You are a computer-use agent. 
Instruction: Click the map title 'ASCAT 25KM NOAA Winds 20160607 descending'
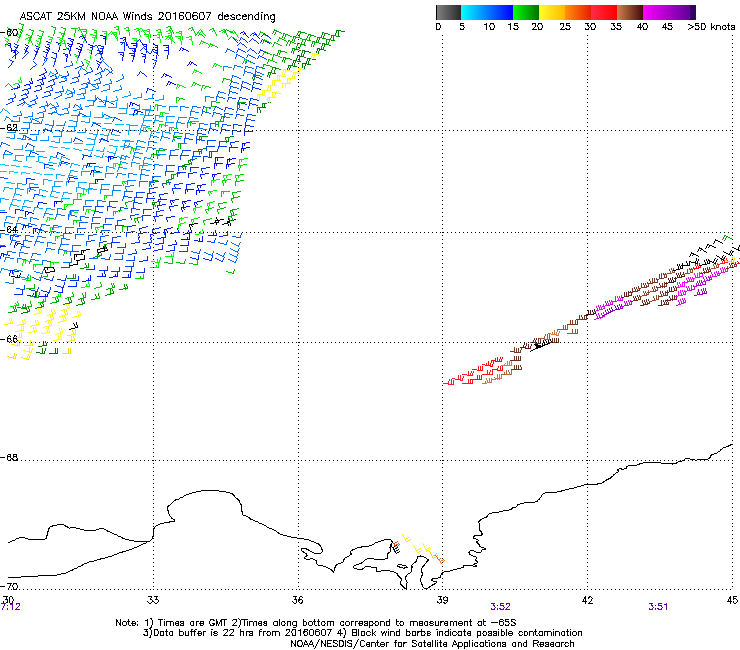tap(147, 16)
